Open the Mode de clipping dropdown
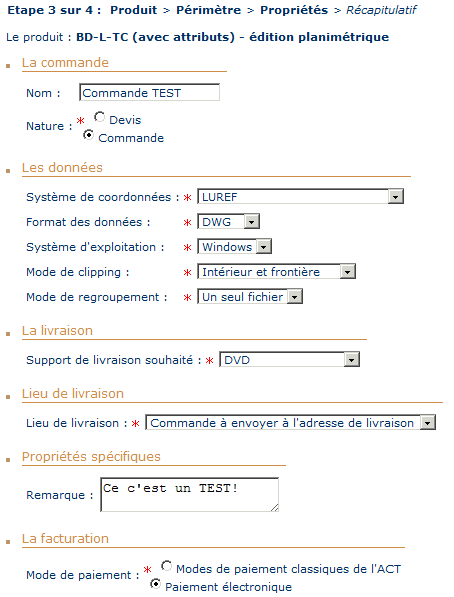 click(x=277, y=271)
